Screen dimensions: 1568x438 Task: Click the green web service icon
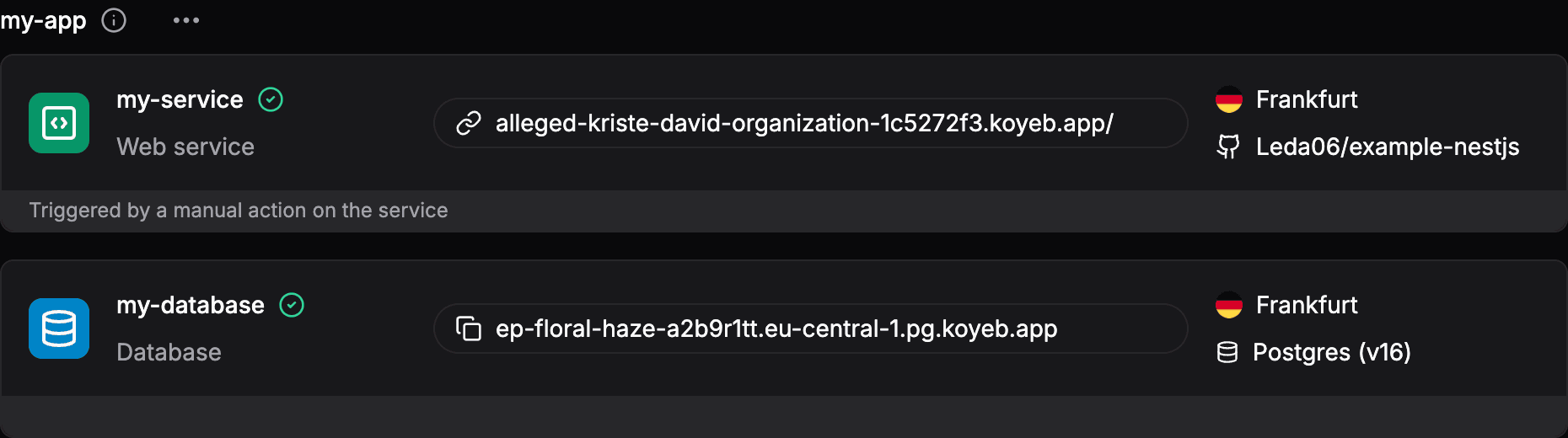point(59,123)
